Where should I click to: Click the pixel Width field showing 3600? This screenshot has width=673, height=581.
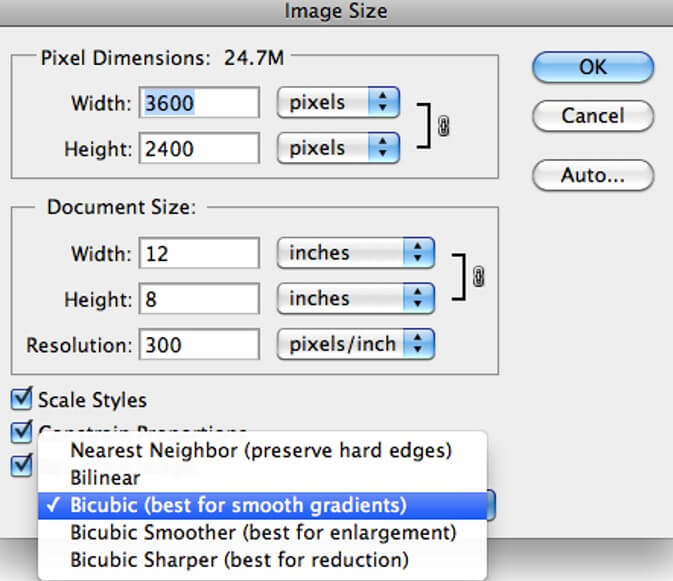[x=200, y=103]
